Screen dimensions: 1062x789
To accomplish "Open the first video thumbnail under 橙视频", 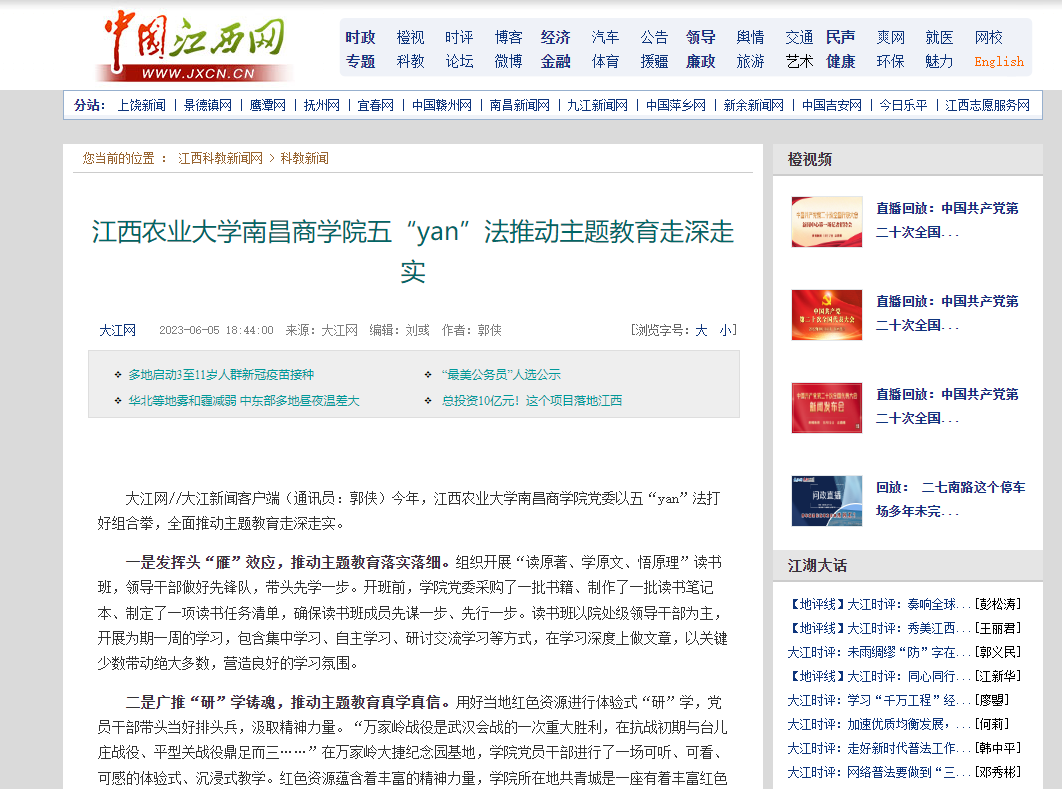I will [x=826, y=221].
